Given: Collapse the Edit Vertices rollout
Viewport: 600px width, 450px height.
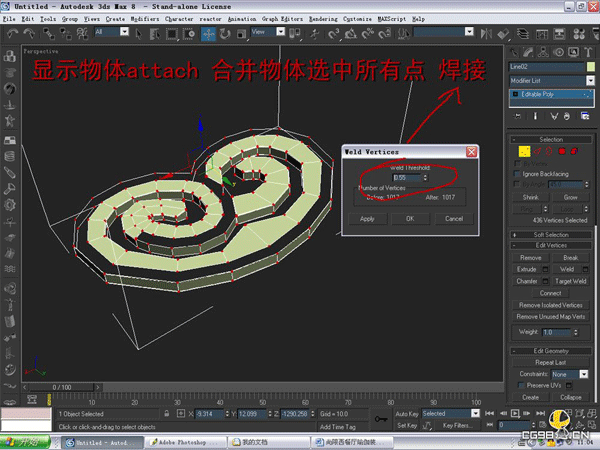Looking at the screenshot, I should coord(551,245).
